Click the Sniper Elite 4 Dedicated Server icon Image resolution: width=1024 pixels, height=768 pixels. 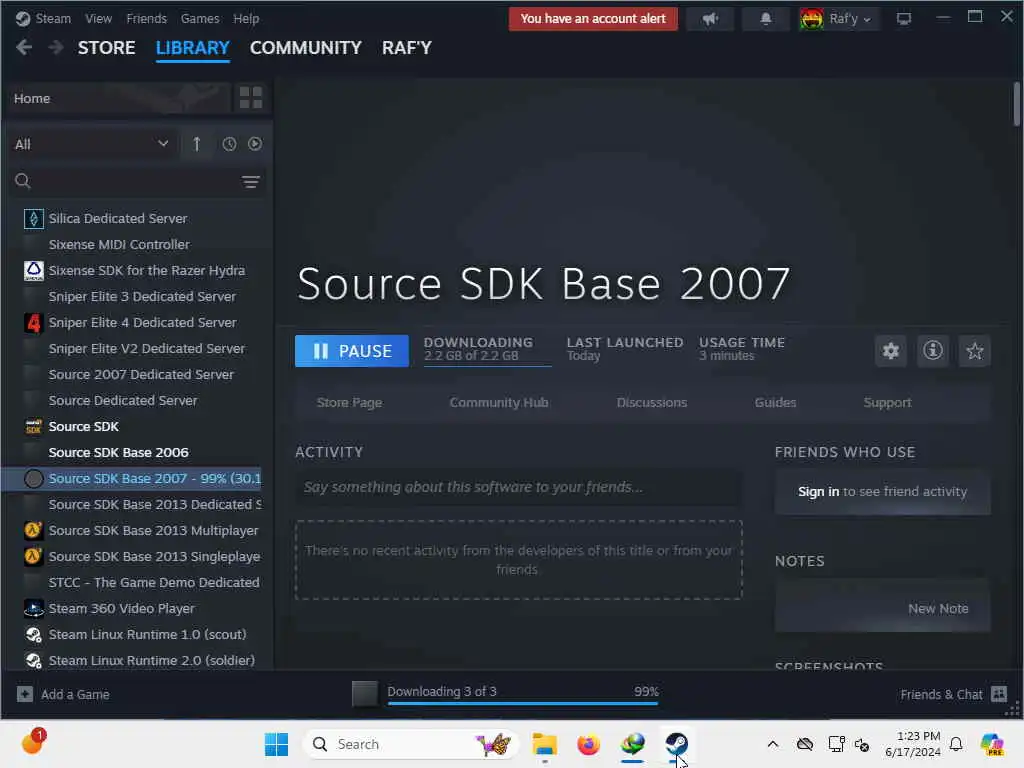tap(33, 323)
